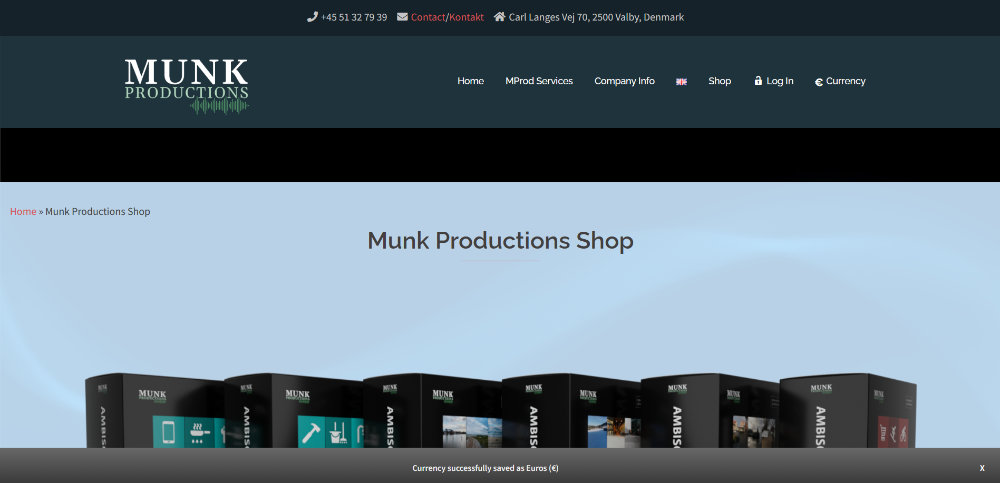Click the phone number +45 51 32 79 39

point(354,17)
